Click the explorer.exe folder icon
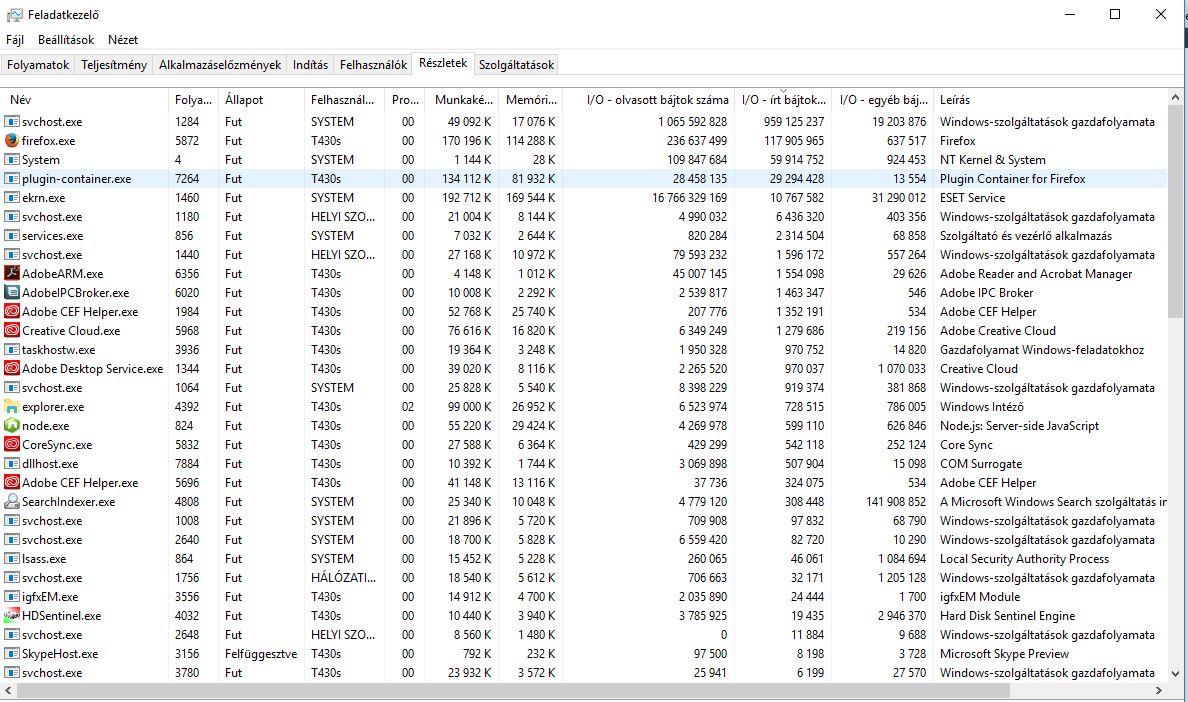This screenshot has width=1188, height=702. click(x=11, y=407)
